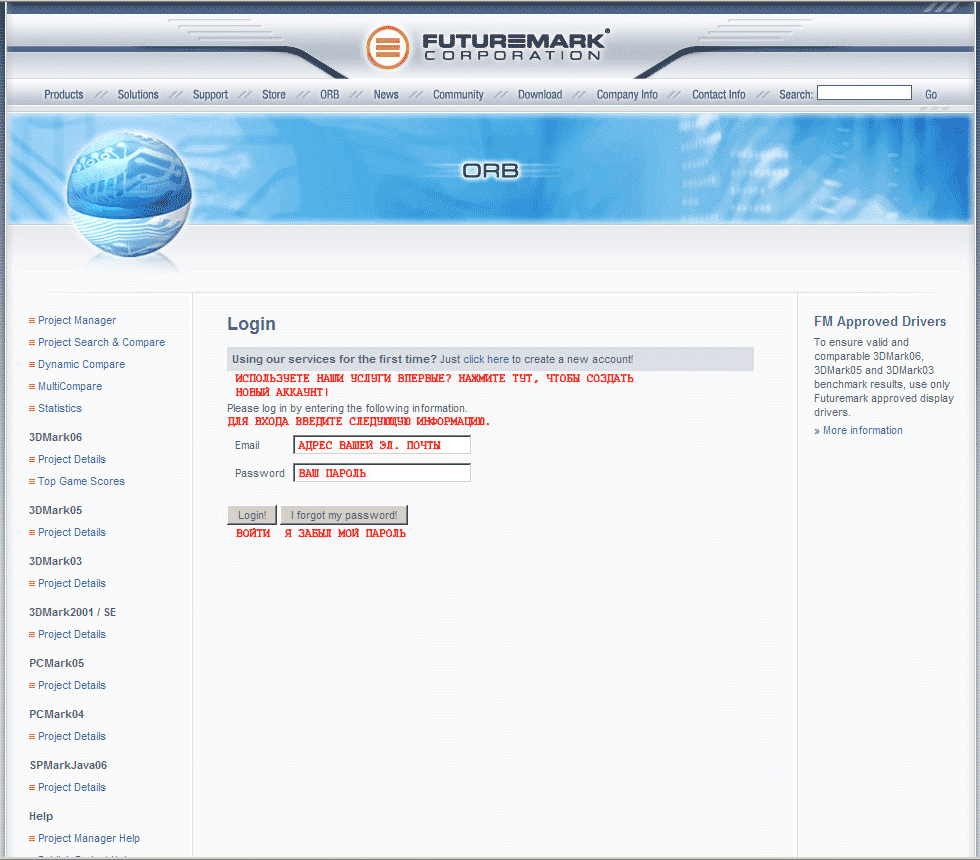
Task: Open Statistics sidebar link
Action: [x=60, y=408]
